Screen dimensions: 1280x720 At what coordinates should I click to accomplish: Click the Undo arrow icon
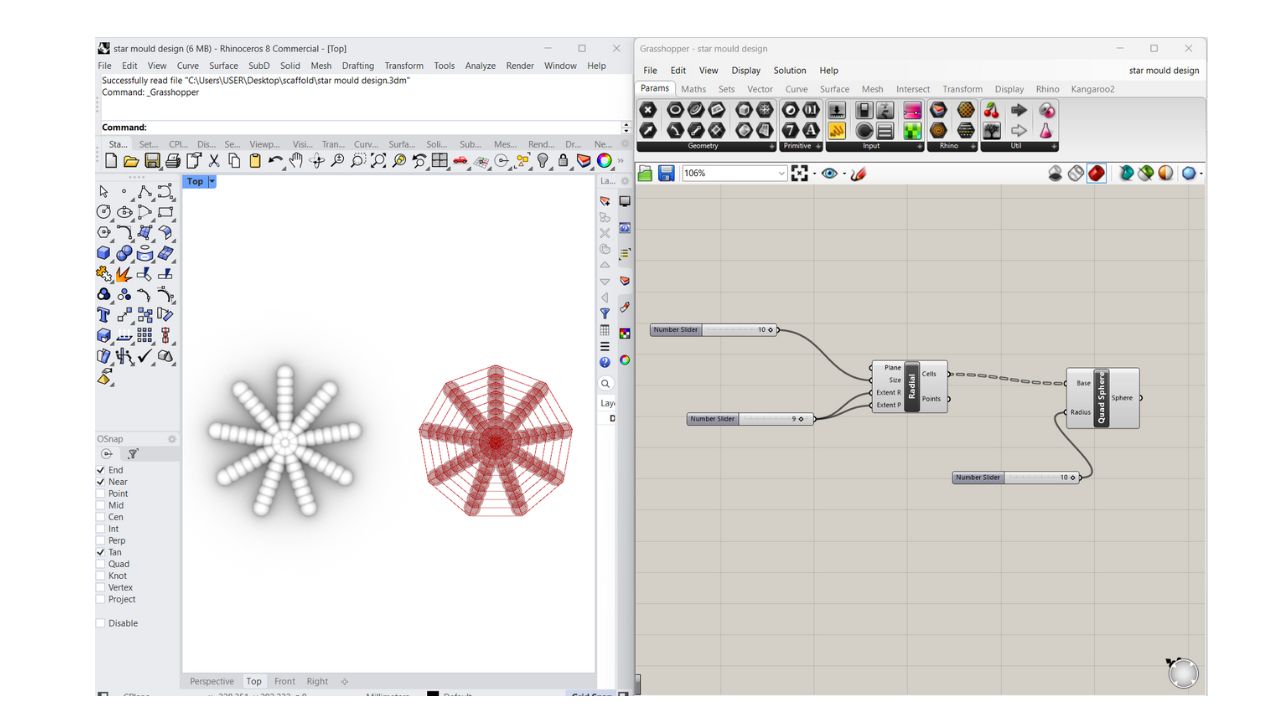click(x=275, y=161)
